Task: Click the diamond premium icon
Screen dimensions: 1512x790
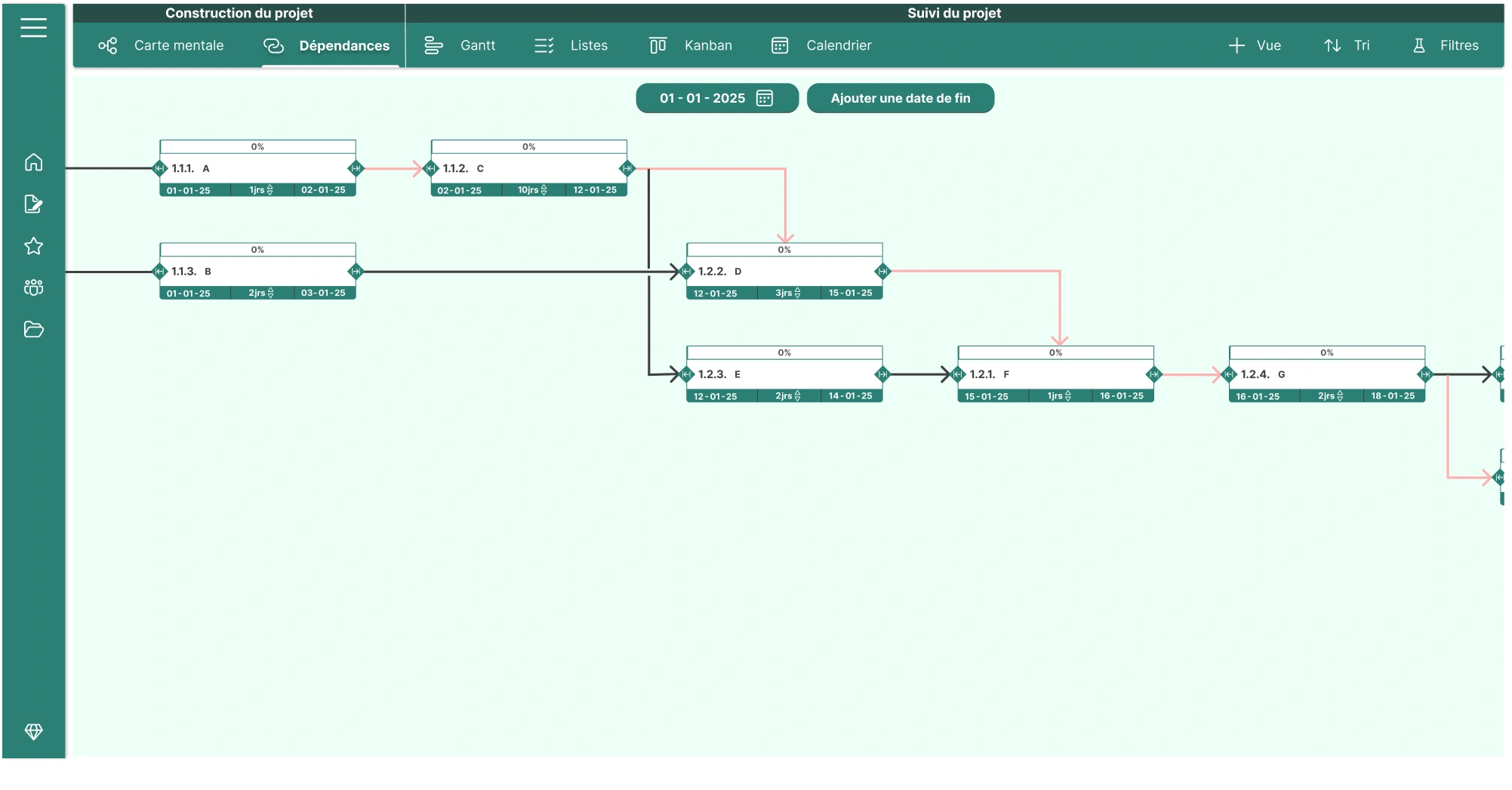Action: [x=33, y=731]
